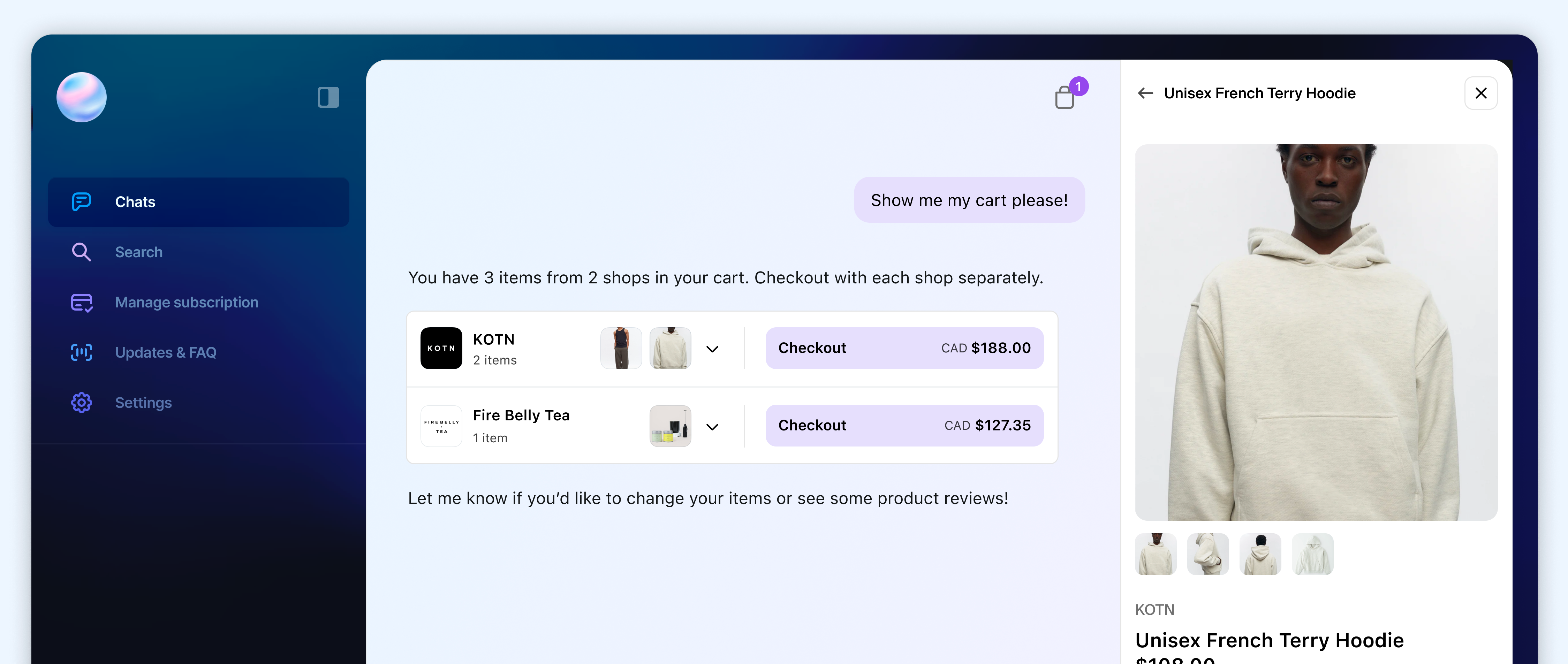Screen dimensions: 1568x664
Task: Toggle the sidebar collapse icon
Action: click(328, 97)
